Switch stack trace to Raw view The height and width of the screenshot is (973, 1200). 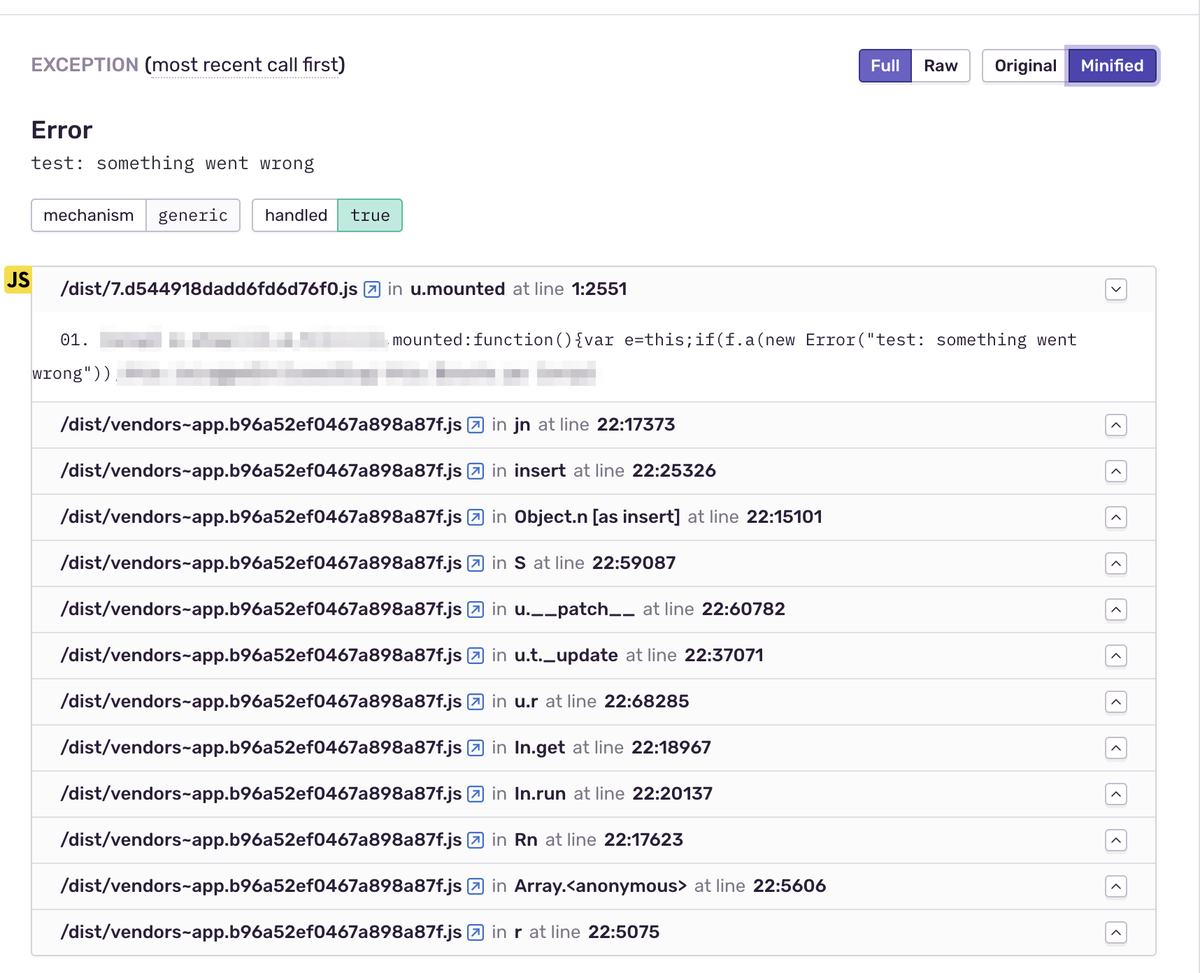coord(940,66)
